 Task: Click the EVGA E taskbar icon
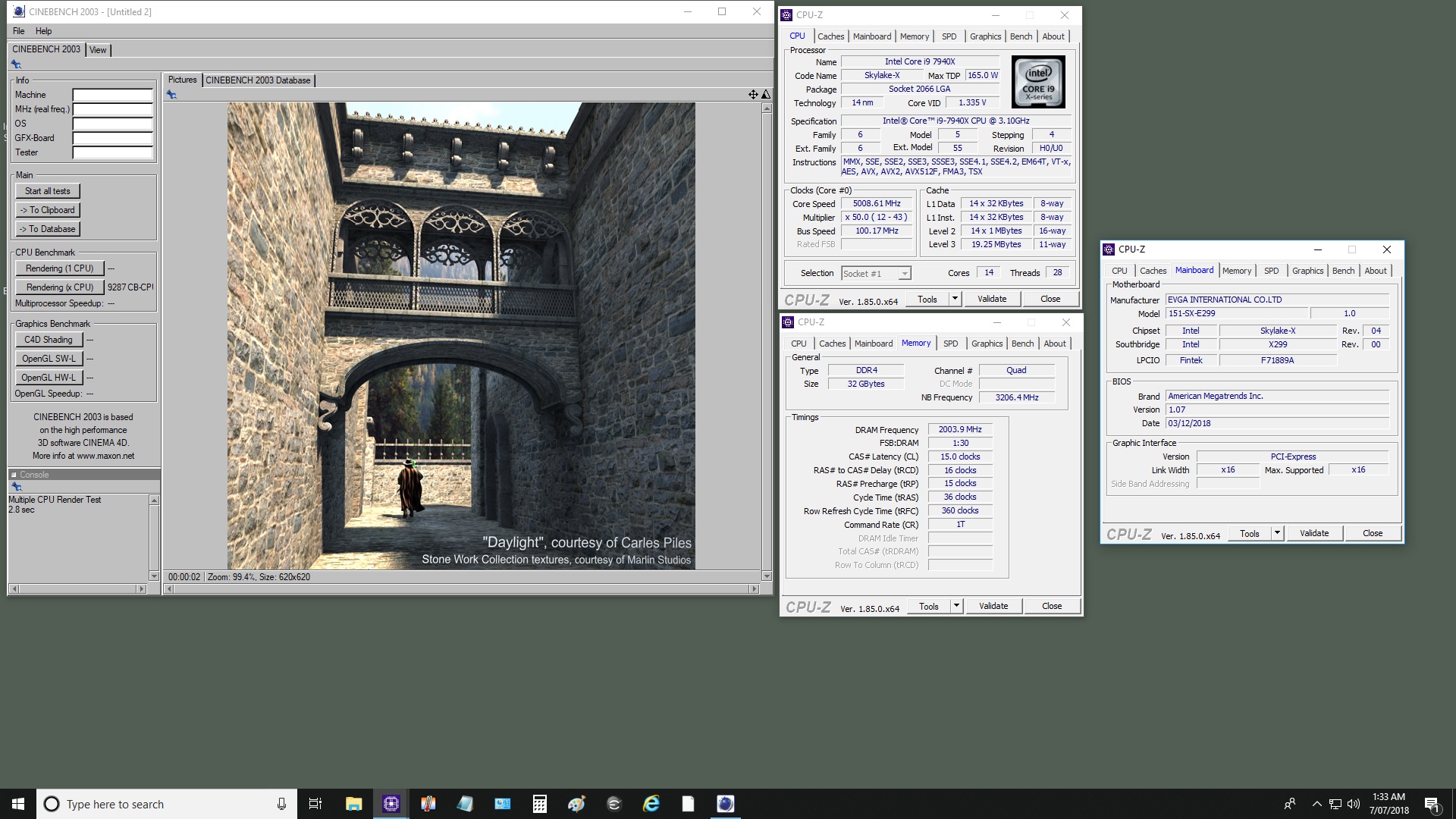(614, 804)
